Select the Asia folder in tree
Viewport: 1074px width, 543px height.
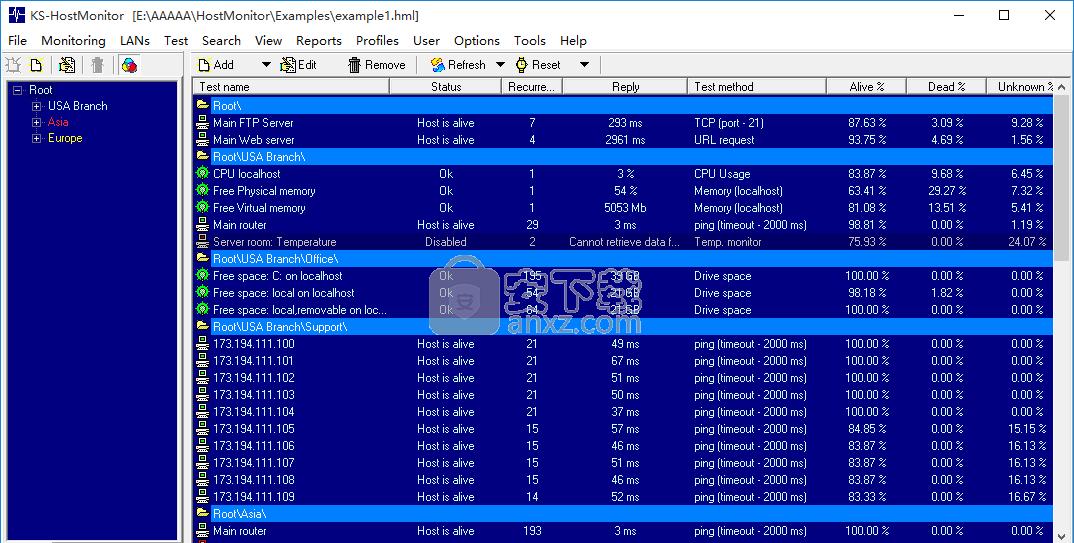(58, 122)
